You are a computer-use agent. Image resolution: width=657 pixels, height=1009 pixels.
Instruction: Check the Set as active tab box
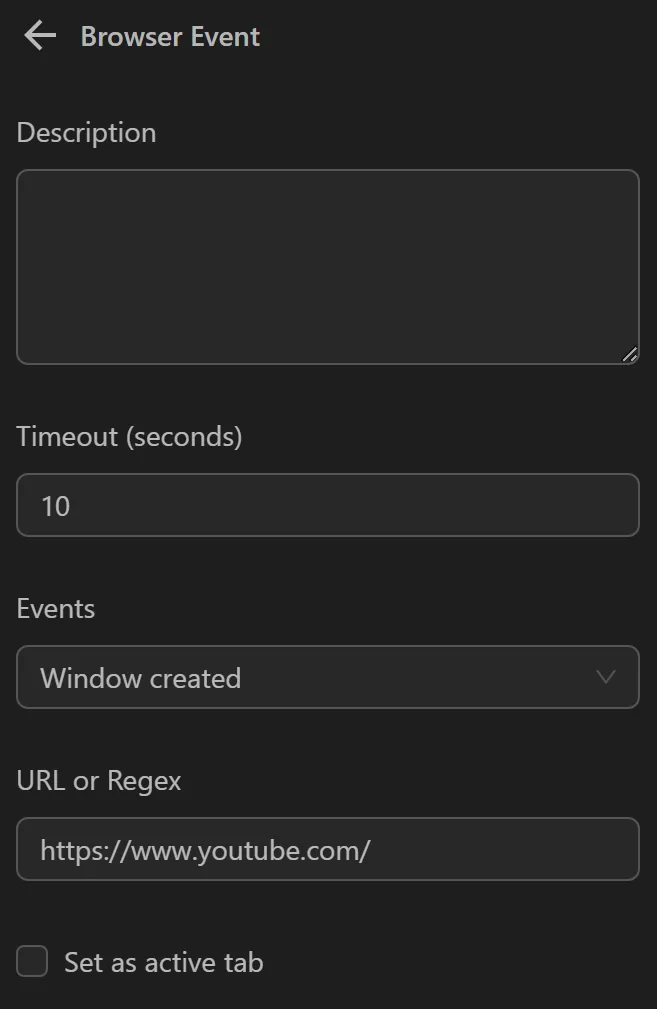tap(31, 961)
